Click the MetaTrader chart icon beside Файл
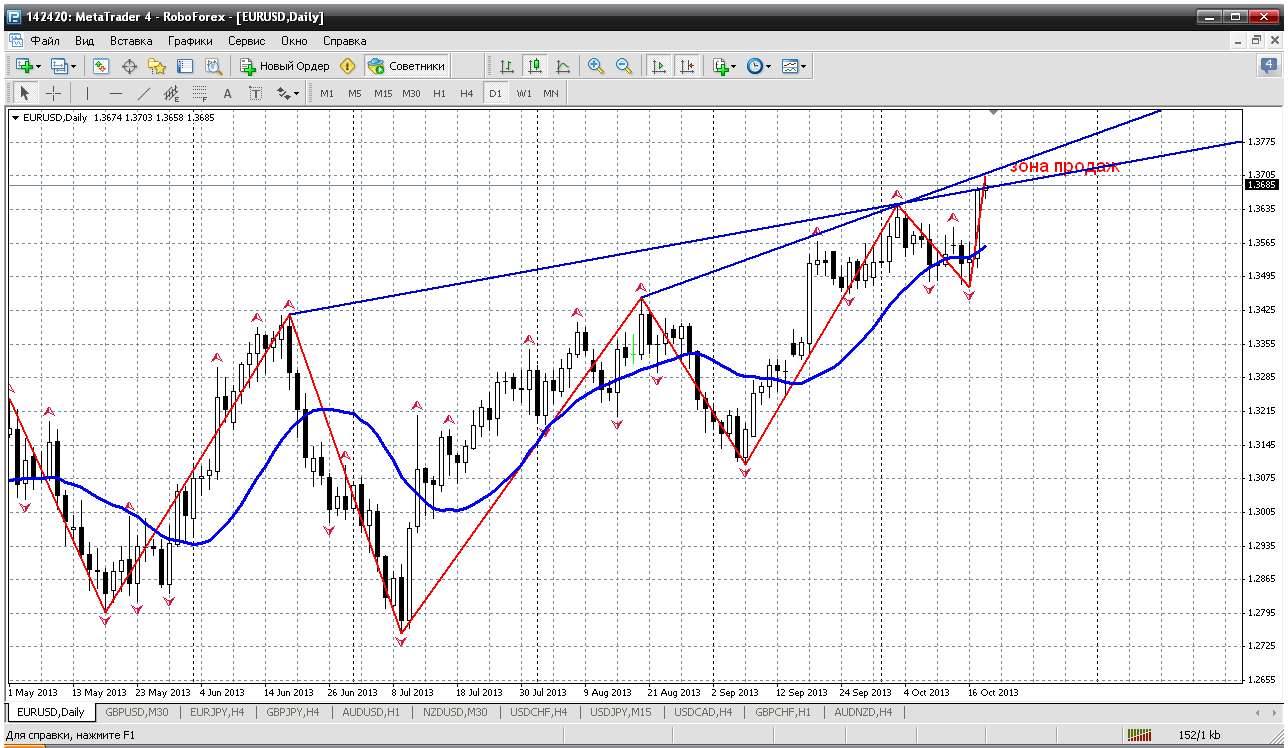This screenshot has width=1288, height=748. coord(15,41)
